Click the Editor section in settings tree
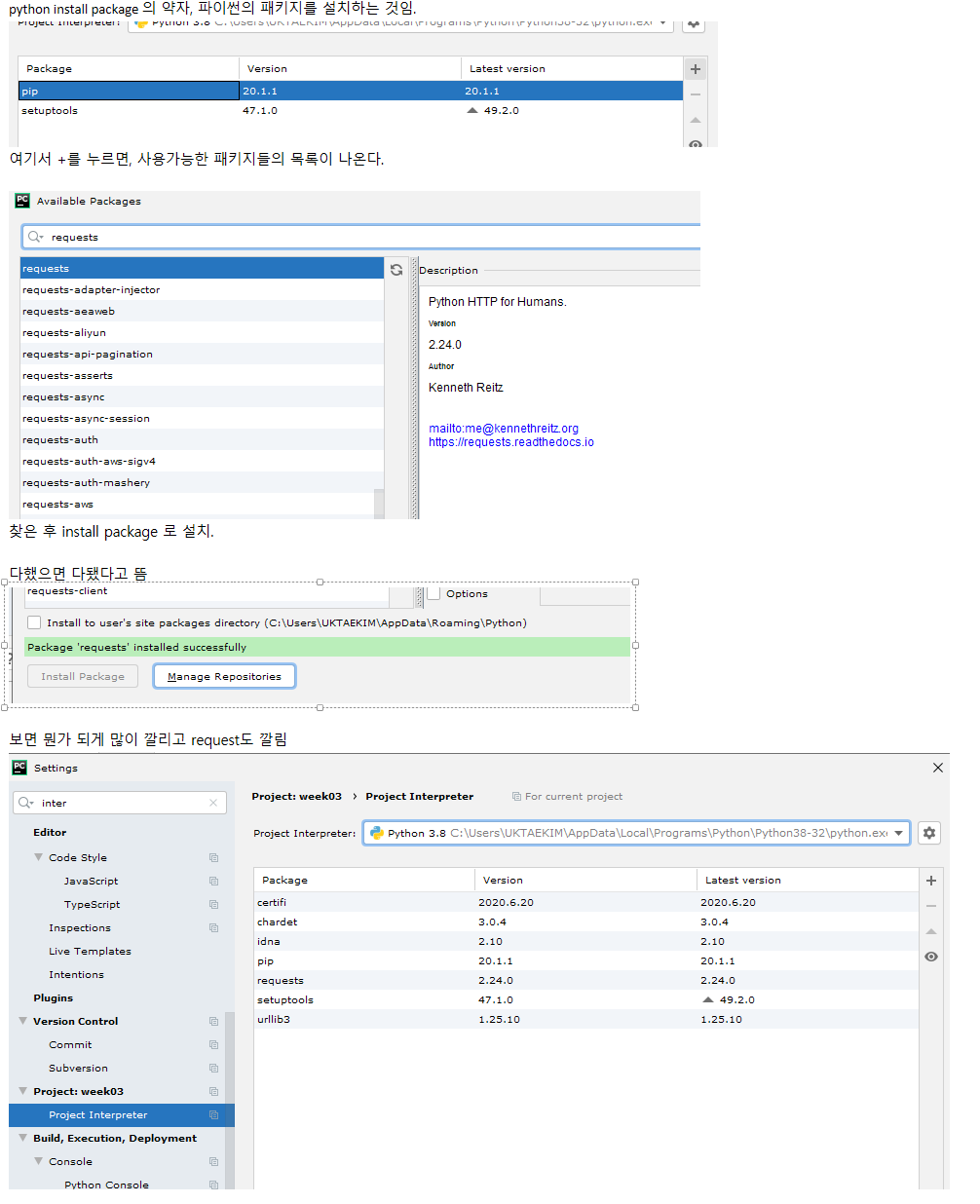980x1204 pixels. [x=50, y=832]
